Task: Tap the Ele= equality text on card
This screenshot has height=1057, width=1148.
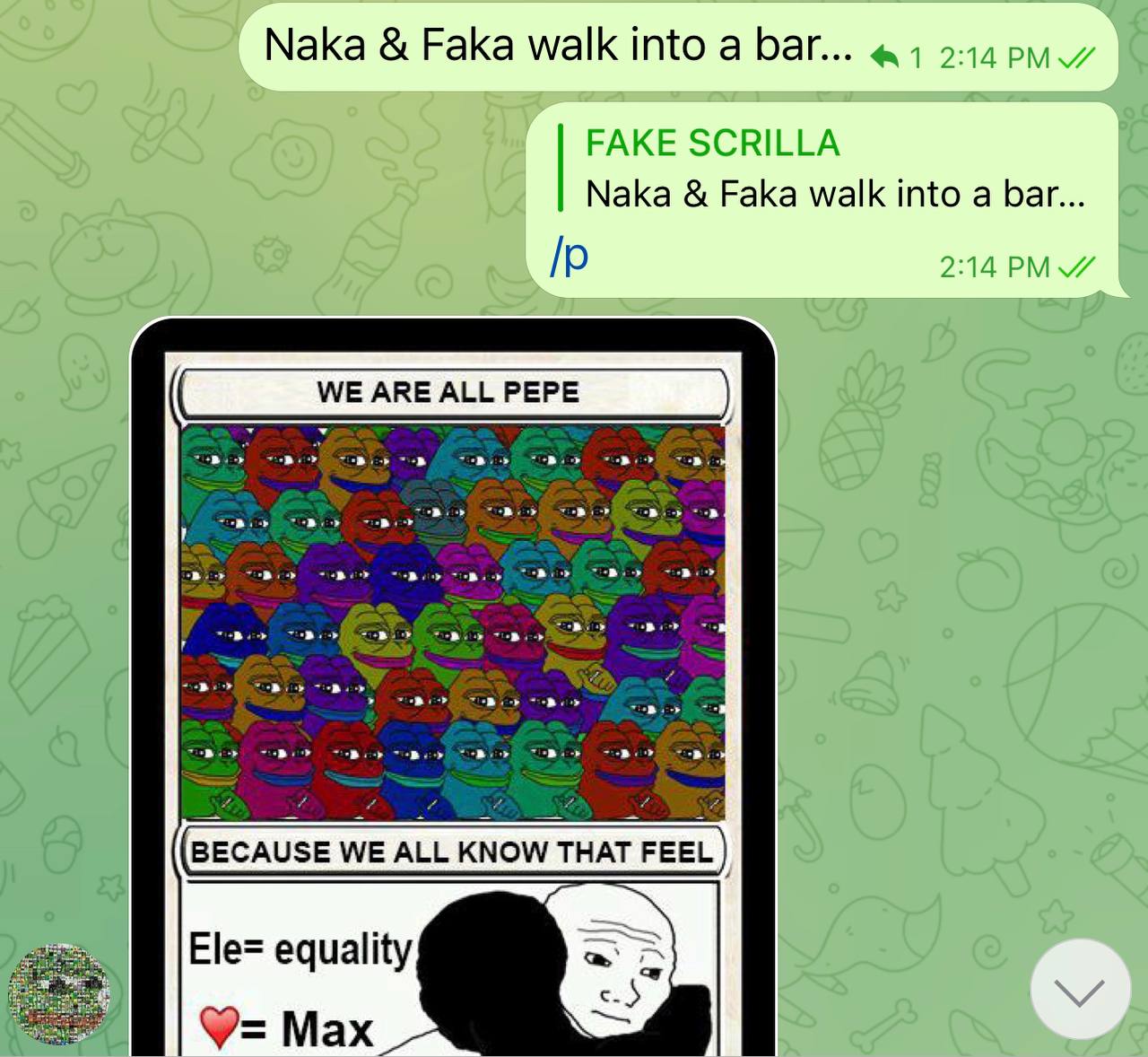Action: coord(300,950)
